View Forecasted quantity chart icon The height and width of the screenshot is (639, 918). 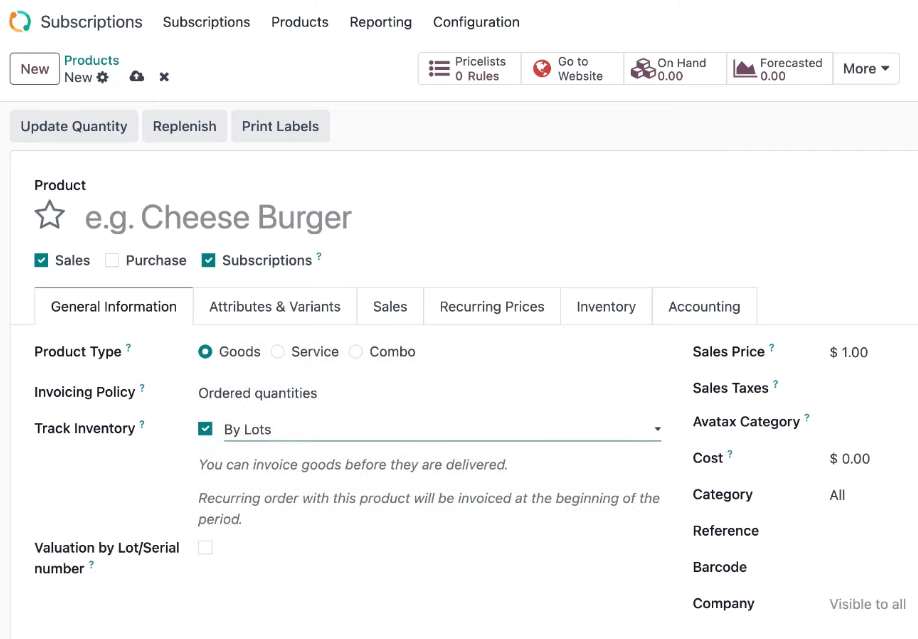click(x=745, y=69)
